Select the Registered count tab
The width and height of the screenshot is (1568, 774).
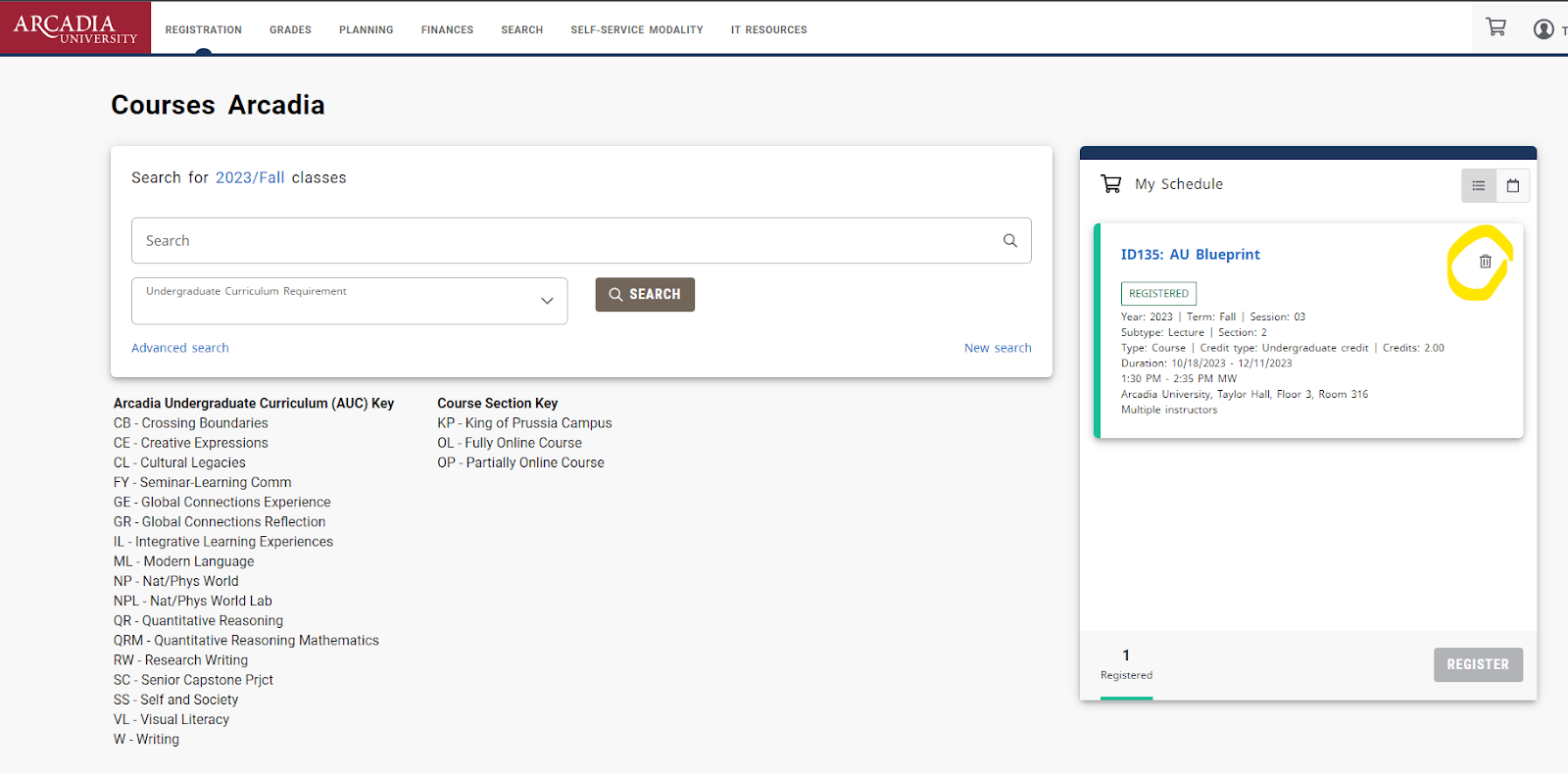coord(1126,664)
